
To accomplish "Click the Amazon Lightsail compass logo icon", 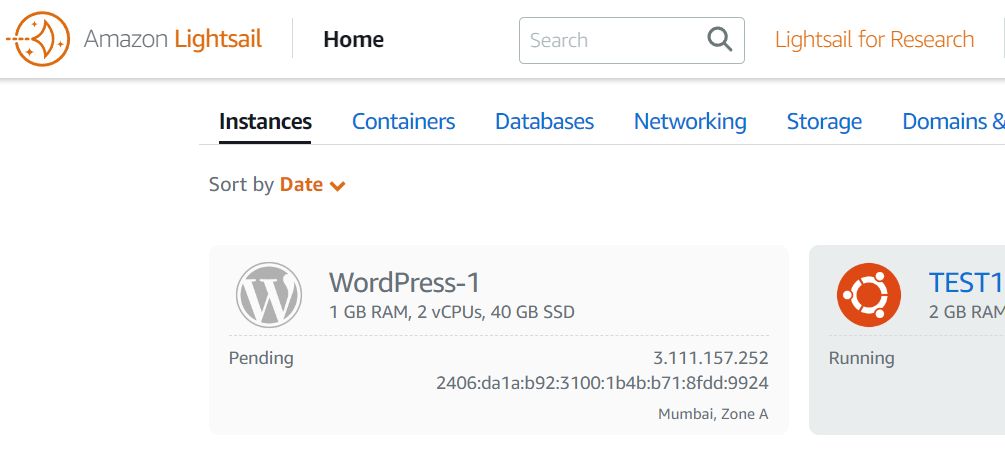I will (38, 40).
